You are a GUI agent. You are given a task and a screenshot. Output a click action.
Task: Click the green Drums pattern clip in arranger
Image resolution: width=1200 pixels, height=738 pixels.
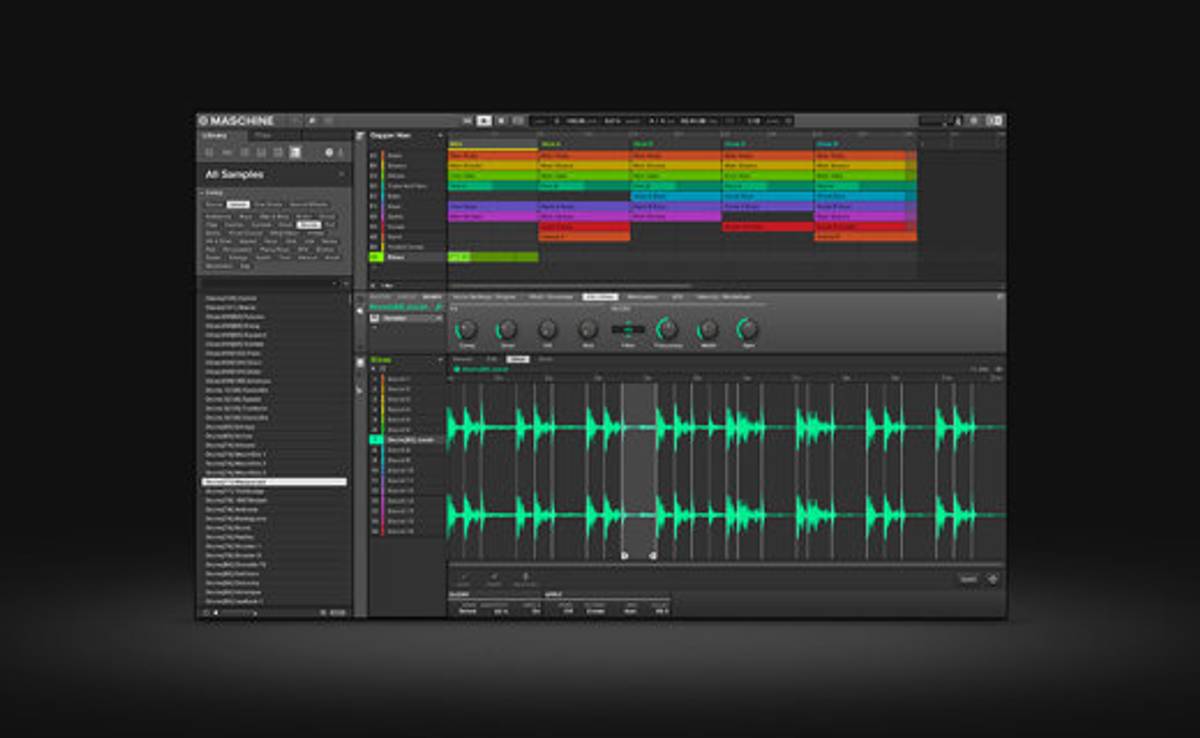(x=493, y=257)
